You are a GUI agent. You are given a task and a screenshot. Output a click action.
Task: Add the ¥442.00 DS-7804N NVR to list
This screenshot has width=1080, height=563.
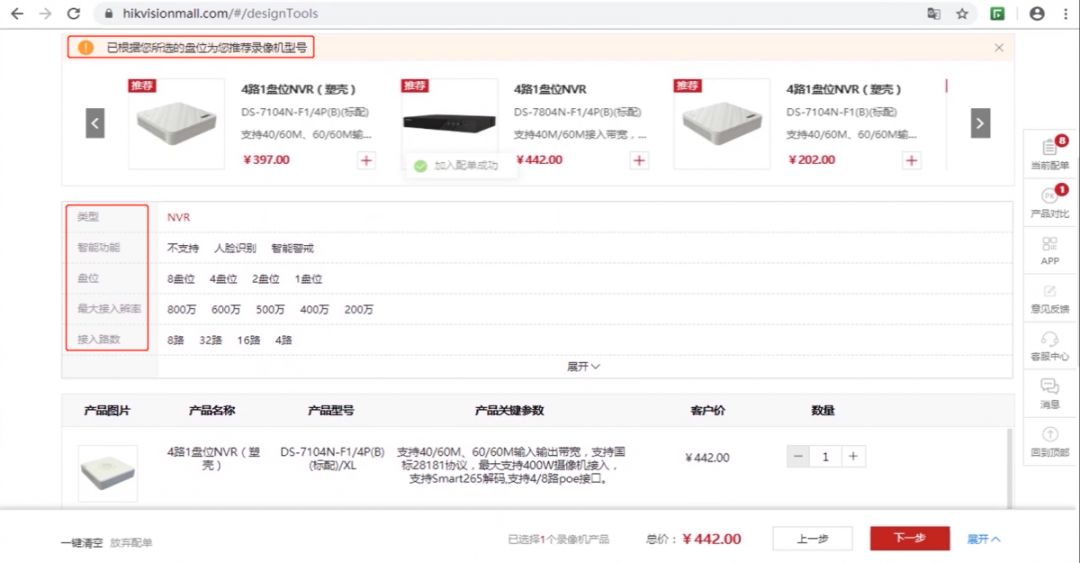click(x=639, y=161)
